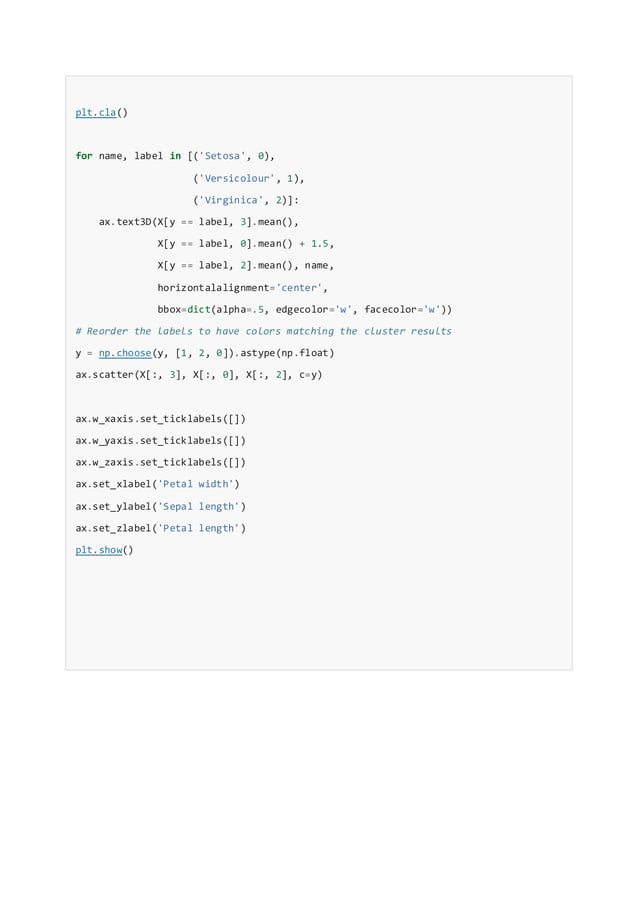The image size is (638, 902).
Task: Click the line ending with 'name,'
Action: tap(246, 266)
